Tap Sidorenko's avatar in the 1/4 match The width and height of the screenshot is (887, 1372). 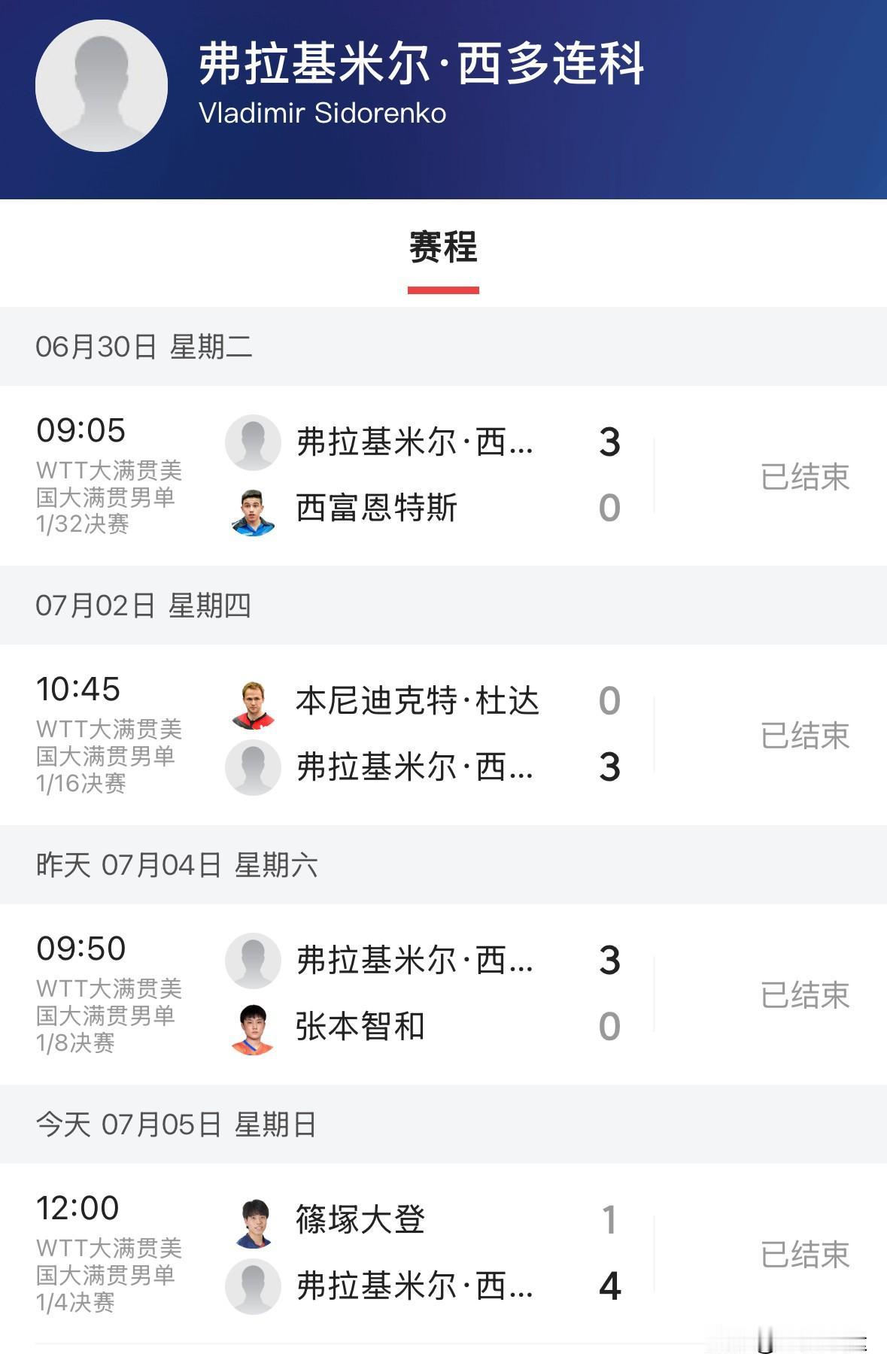tap(253, 1287)
